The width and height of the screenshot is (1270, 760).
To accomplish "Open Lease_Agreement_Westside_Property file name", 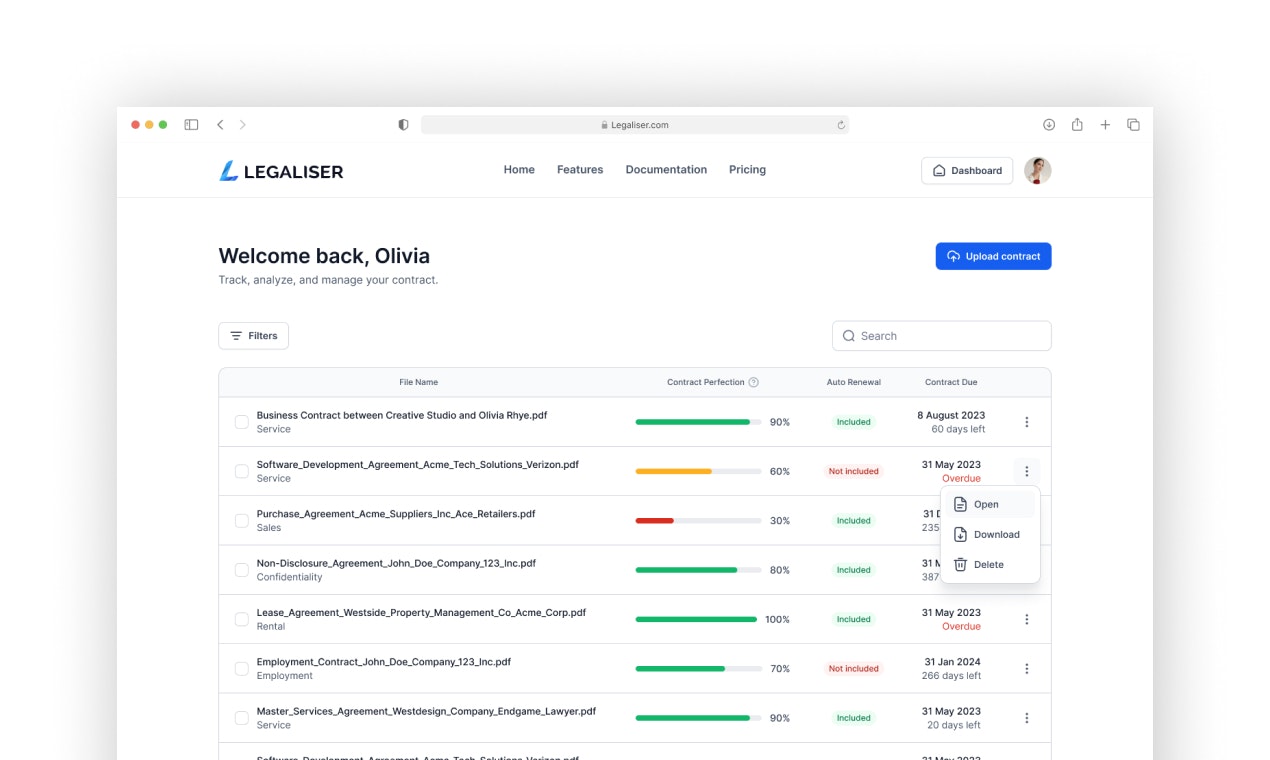I will (421, 612).
